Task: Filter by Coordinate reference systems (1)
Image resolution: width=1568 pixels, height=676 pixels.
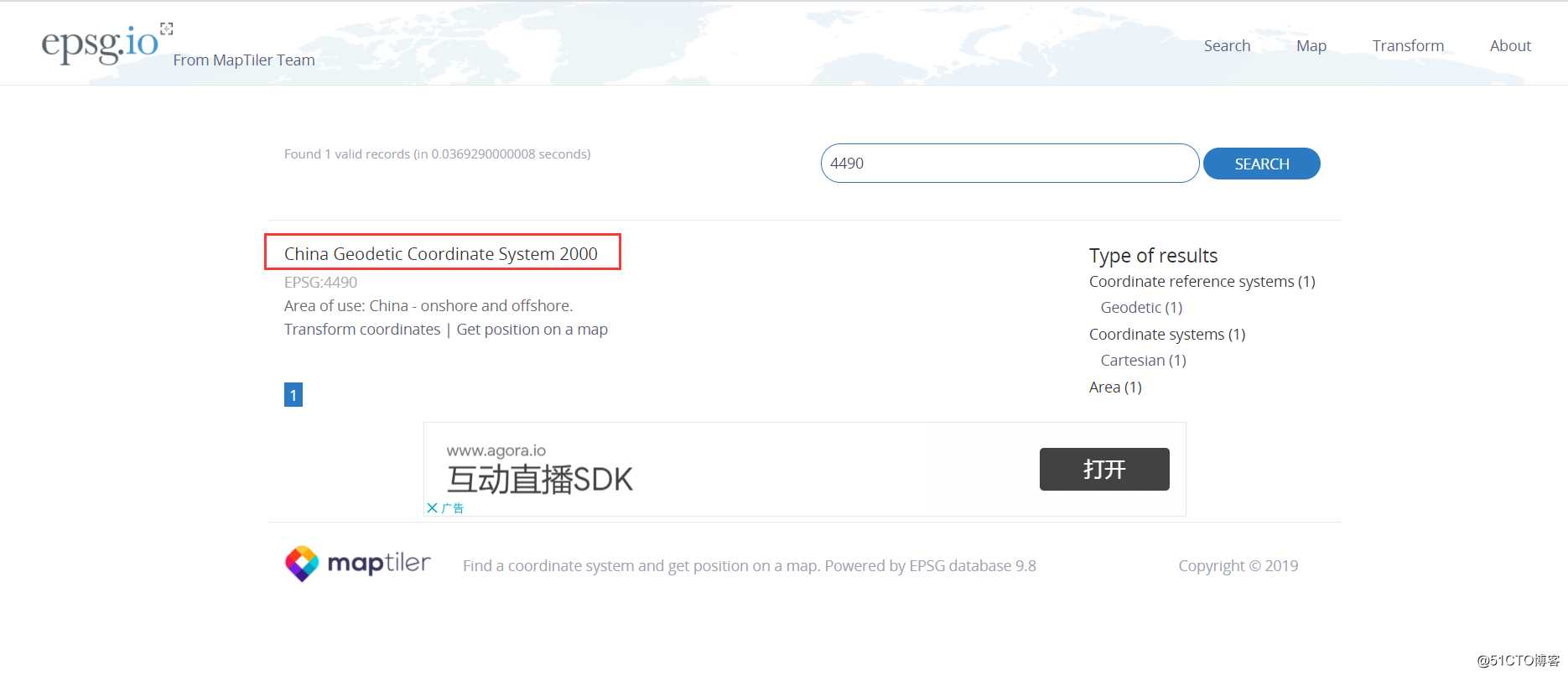Action: 1202,282
